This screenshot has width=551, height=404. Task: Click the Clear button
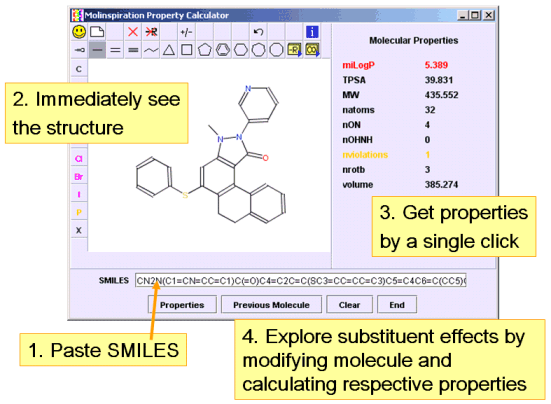point(349,305)
